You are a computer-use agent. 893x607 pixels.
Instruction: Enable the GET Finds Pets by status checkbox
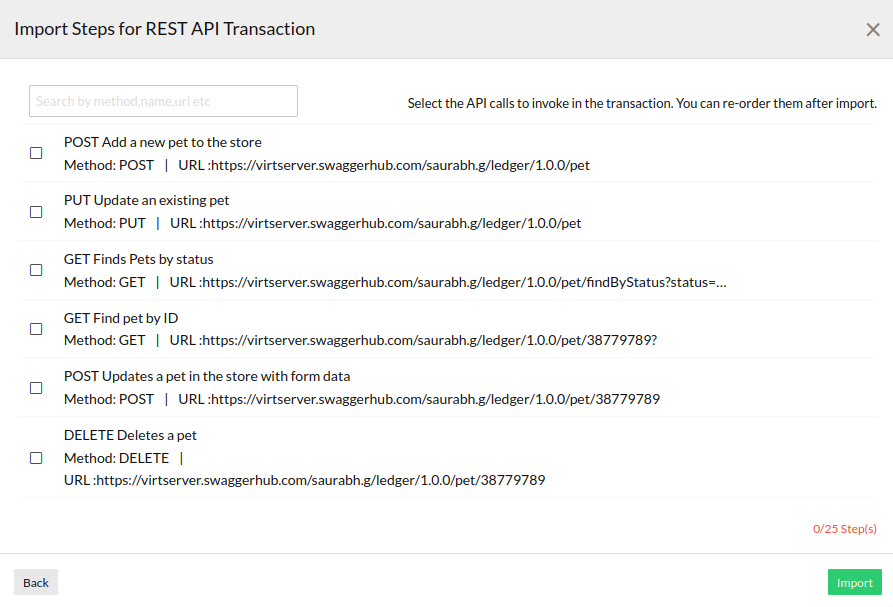click(x=36, y=270)
